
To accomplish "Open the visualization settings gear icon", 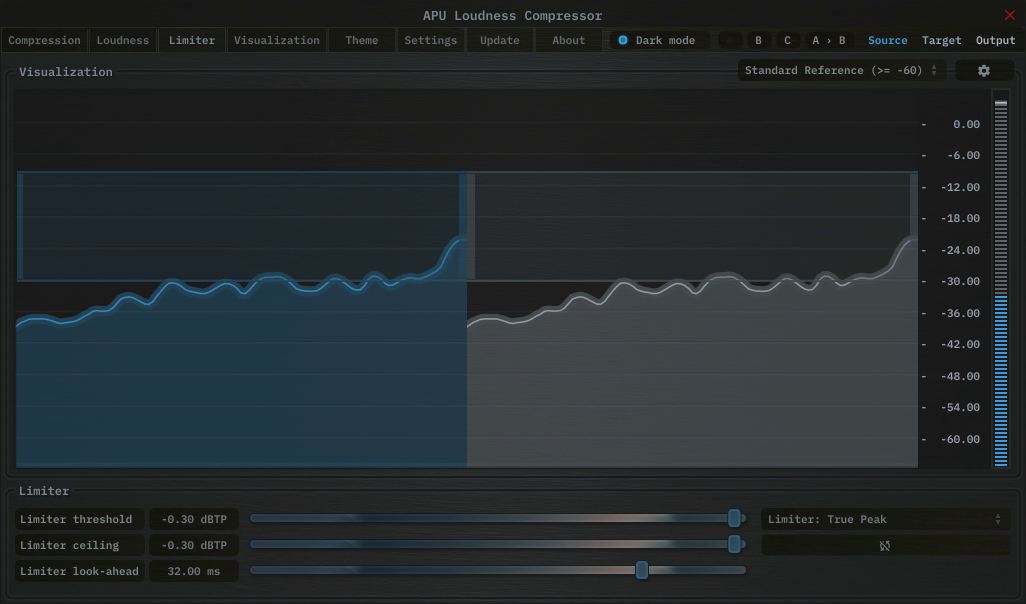I will click(984, 70).
